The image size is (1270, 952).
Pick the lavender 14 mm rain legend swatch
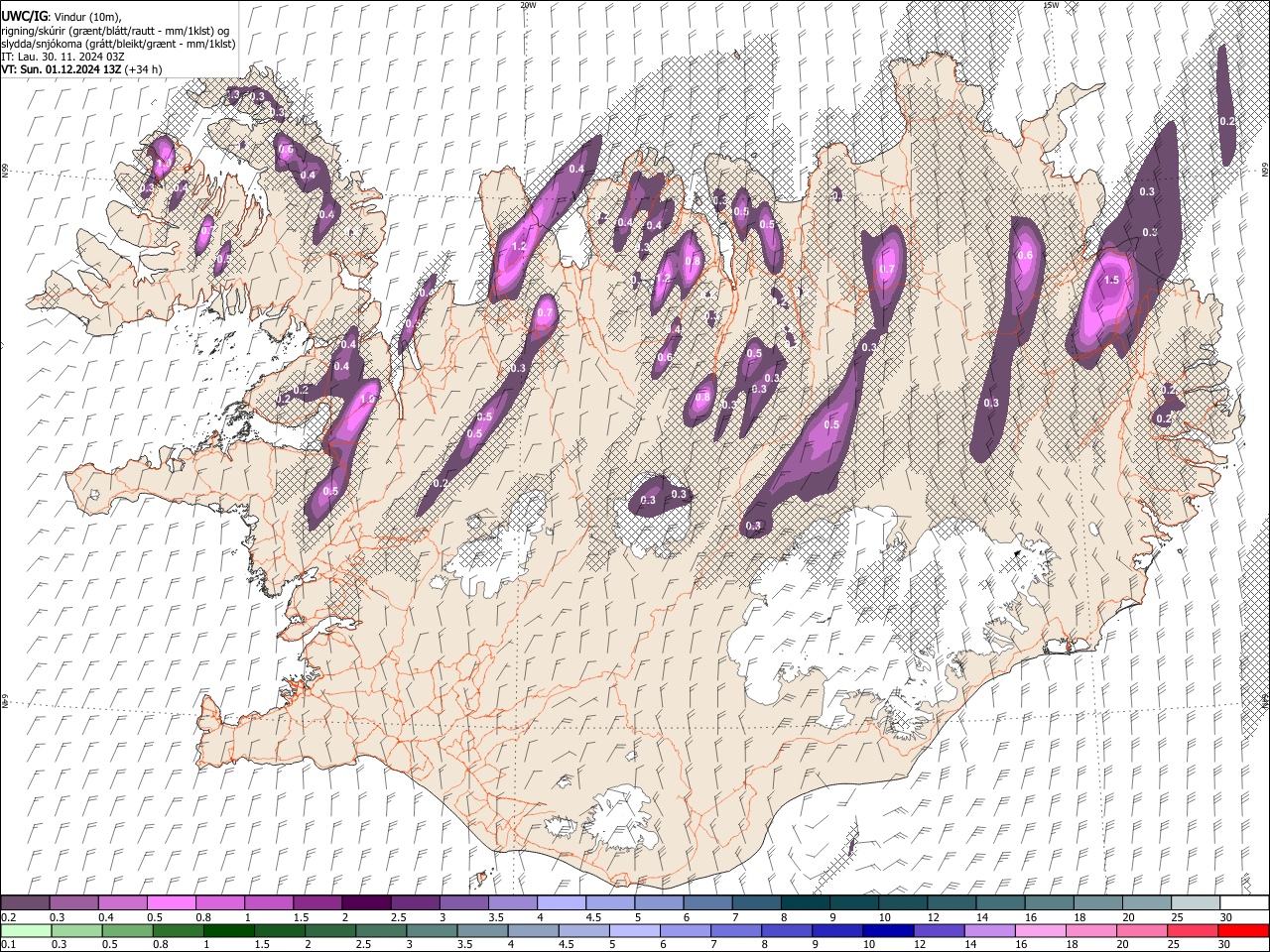(x=989, y=930)
